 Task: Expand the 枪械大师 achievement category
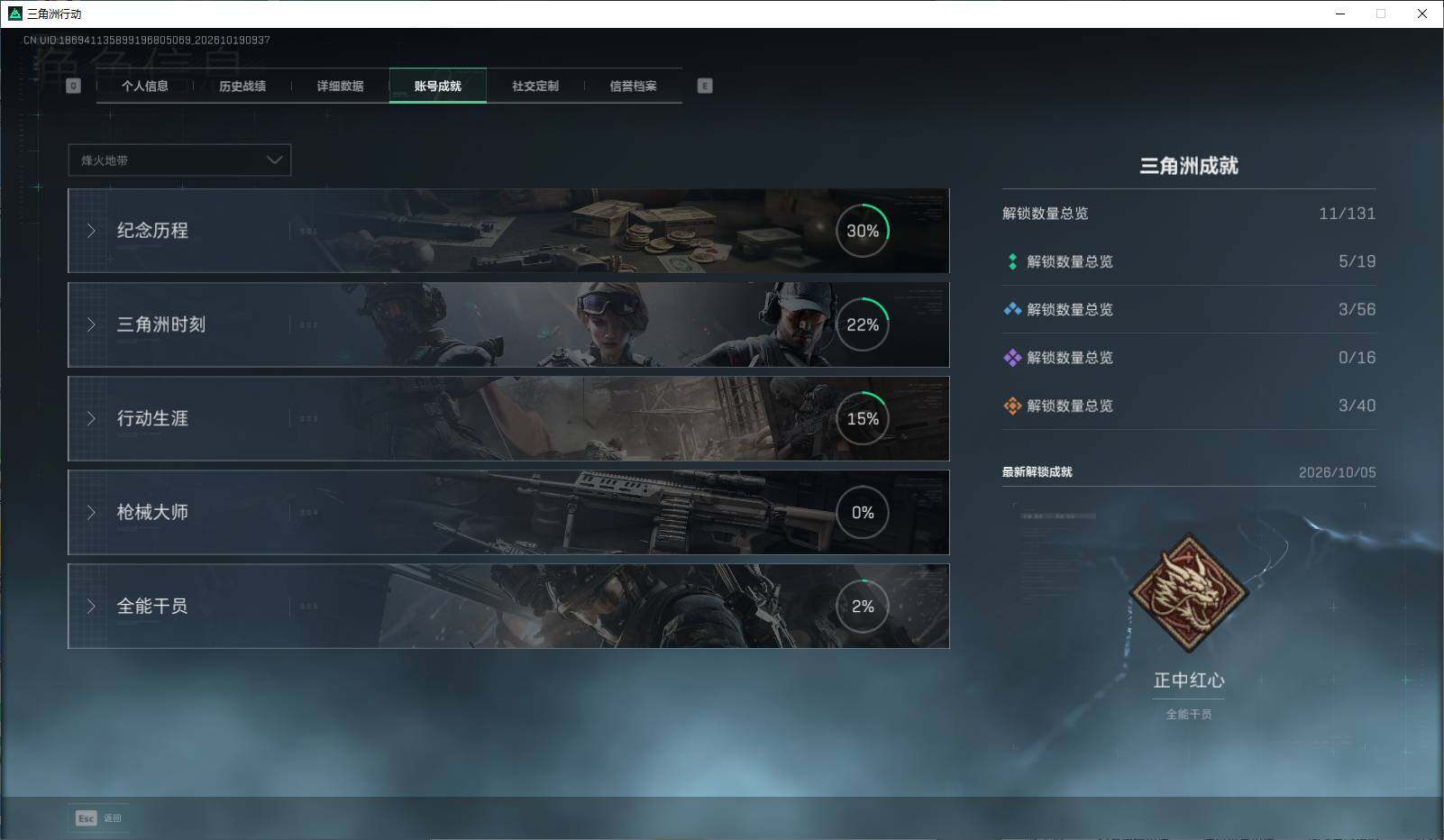pyautogui.click(x=508, y=512)
